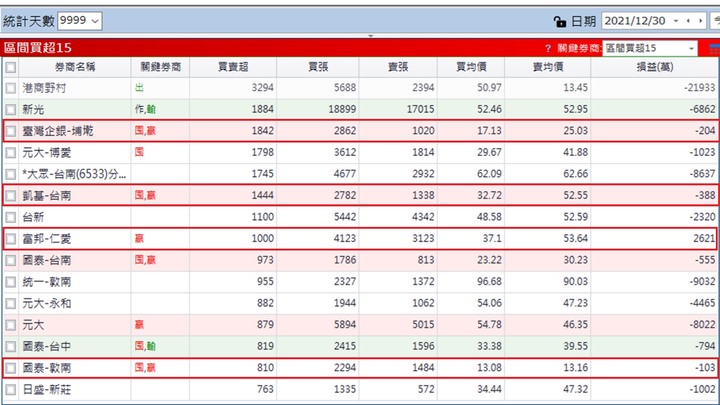
Task: Select the 元大-博愛 broker name
Action: pos(46,152)
